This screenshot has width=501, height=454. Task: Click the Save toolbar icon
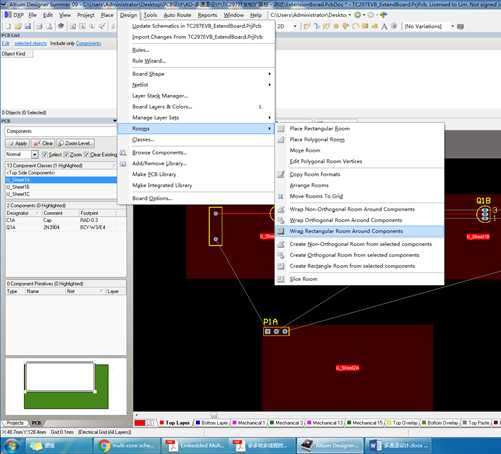(28, 26)
